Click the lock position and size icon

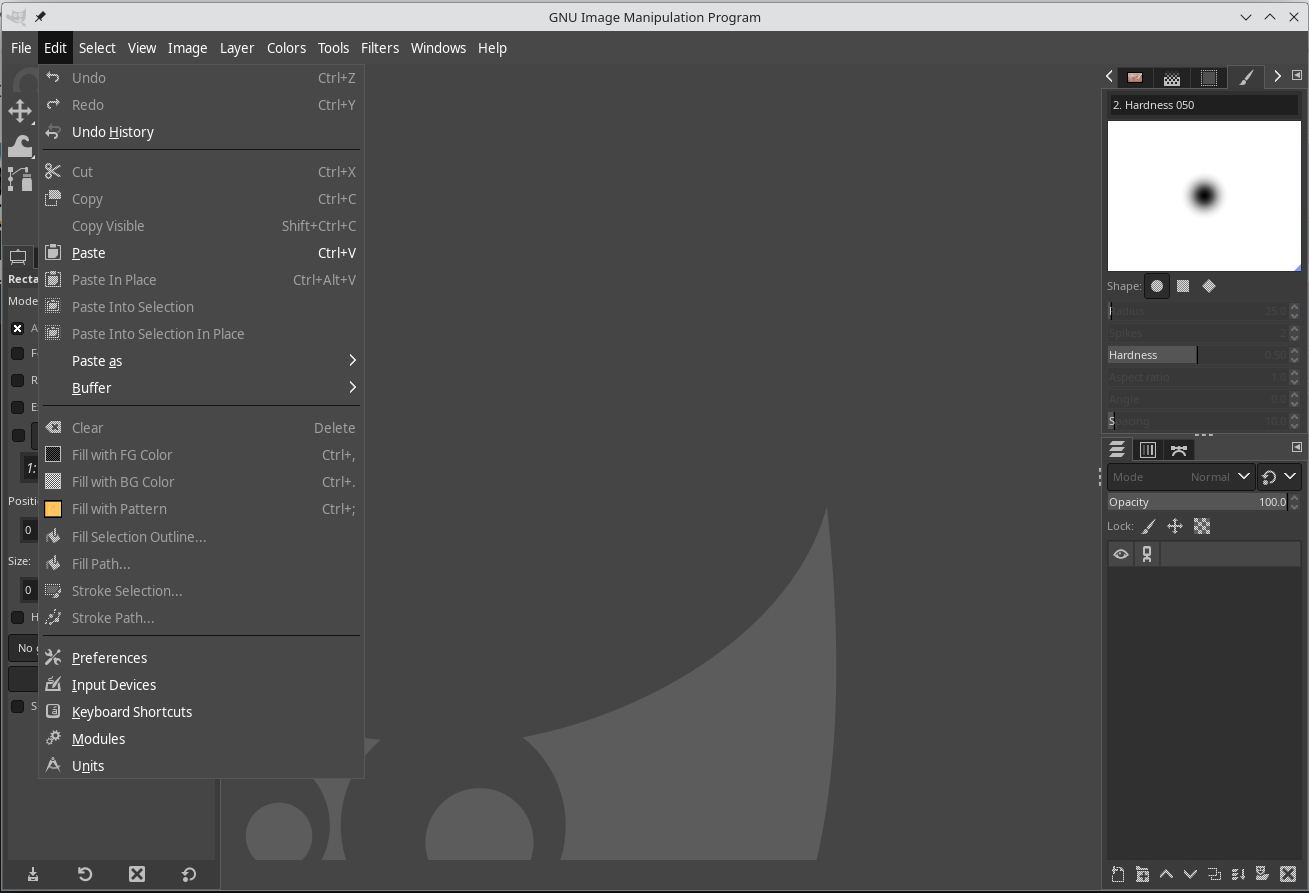point(1175,526)
